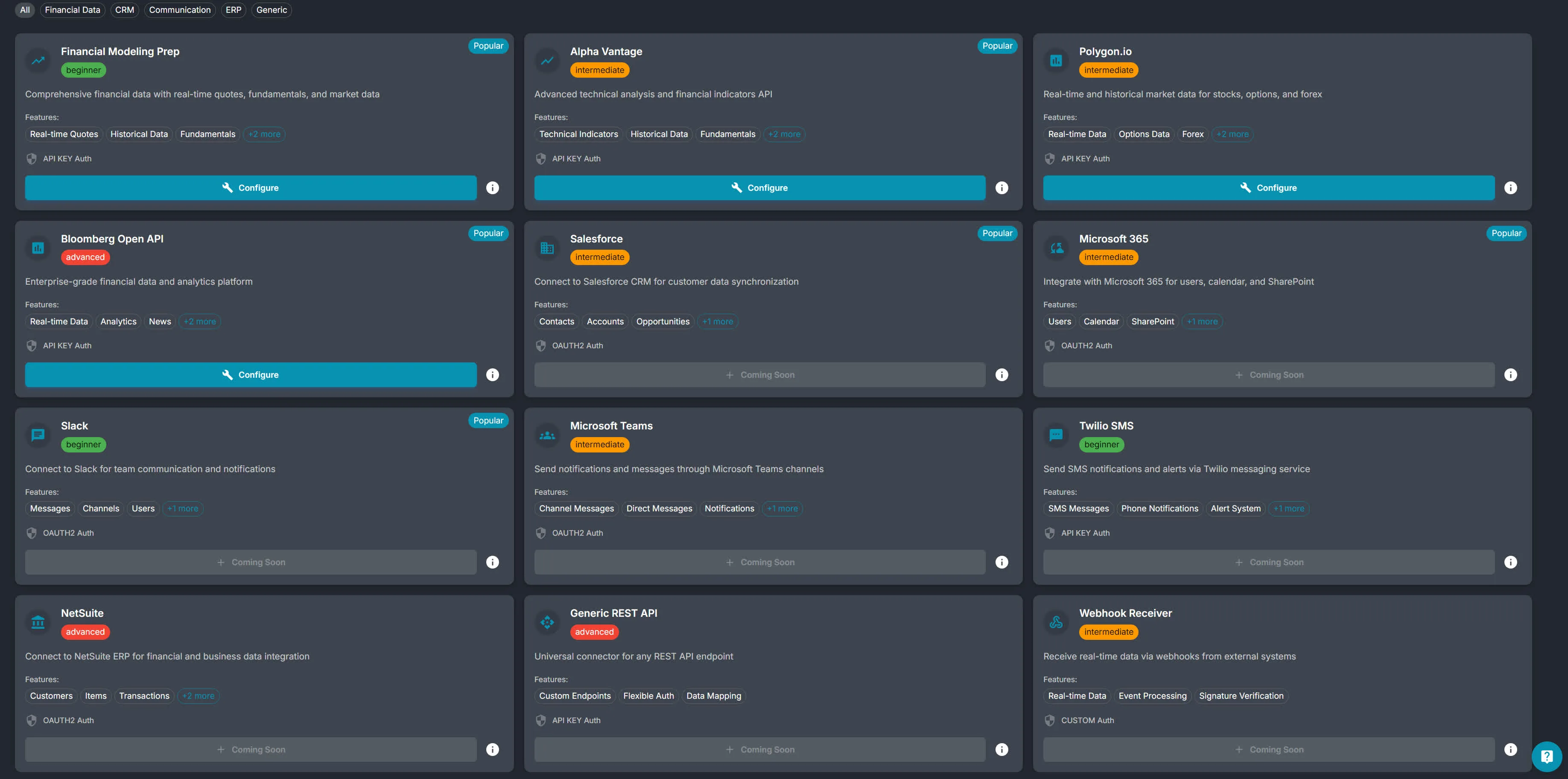Click the Alpha Vantage trend icon
Screen dimensions: 1568x779
547,60
